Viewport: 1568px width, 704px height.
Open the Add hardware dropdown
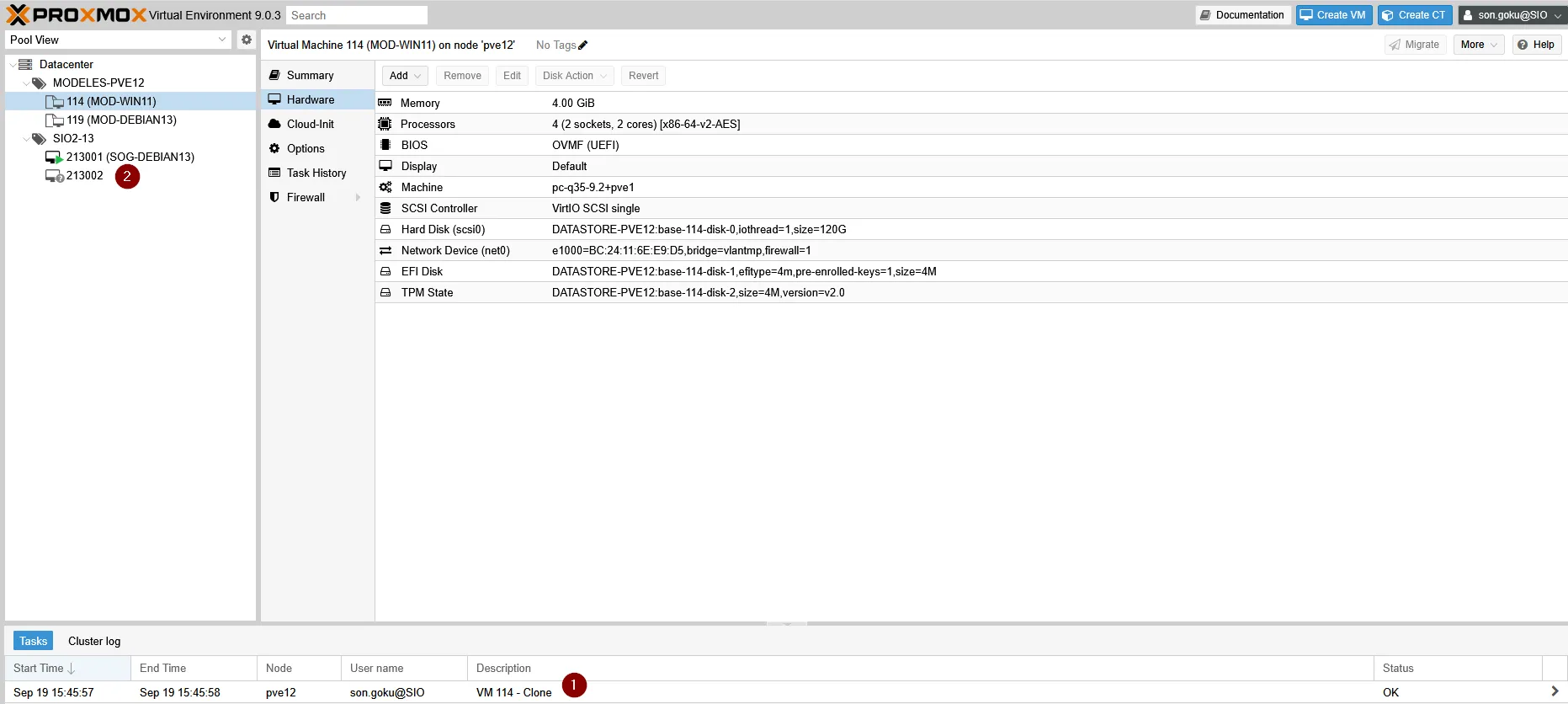coord(405,76)
